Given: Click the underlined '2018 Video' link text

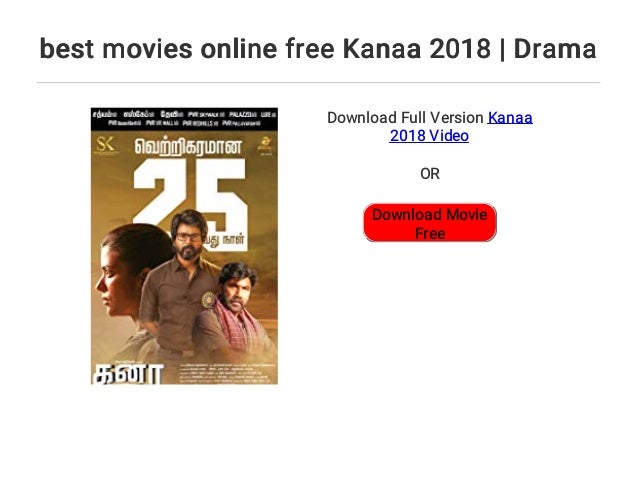Looking at the screenshot, I should click(x=429, y=136).
